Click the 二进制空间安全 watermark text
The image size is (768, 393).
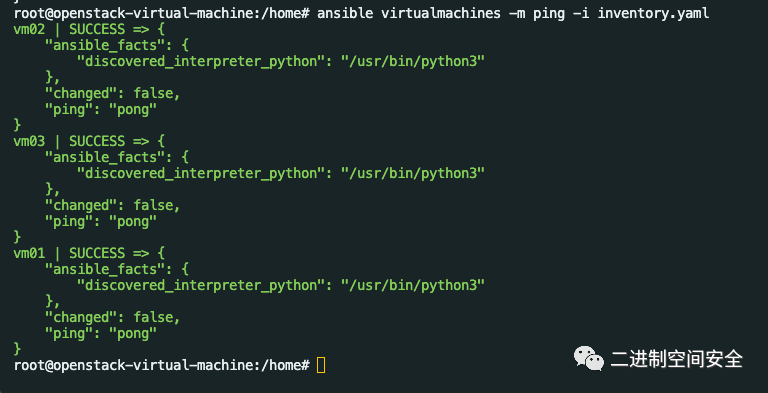coord(676,359)
